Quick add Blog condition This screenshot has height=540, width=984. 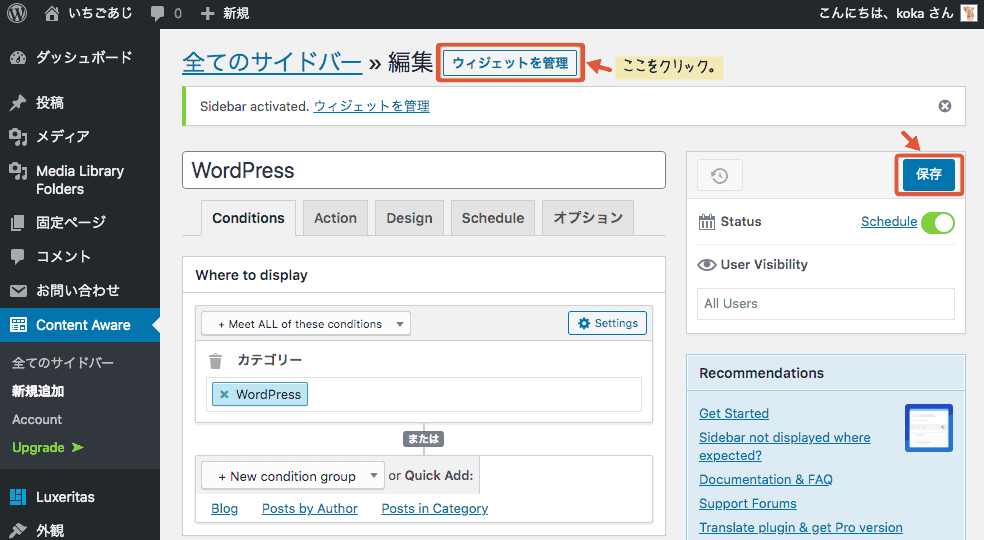(224, 509)
